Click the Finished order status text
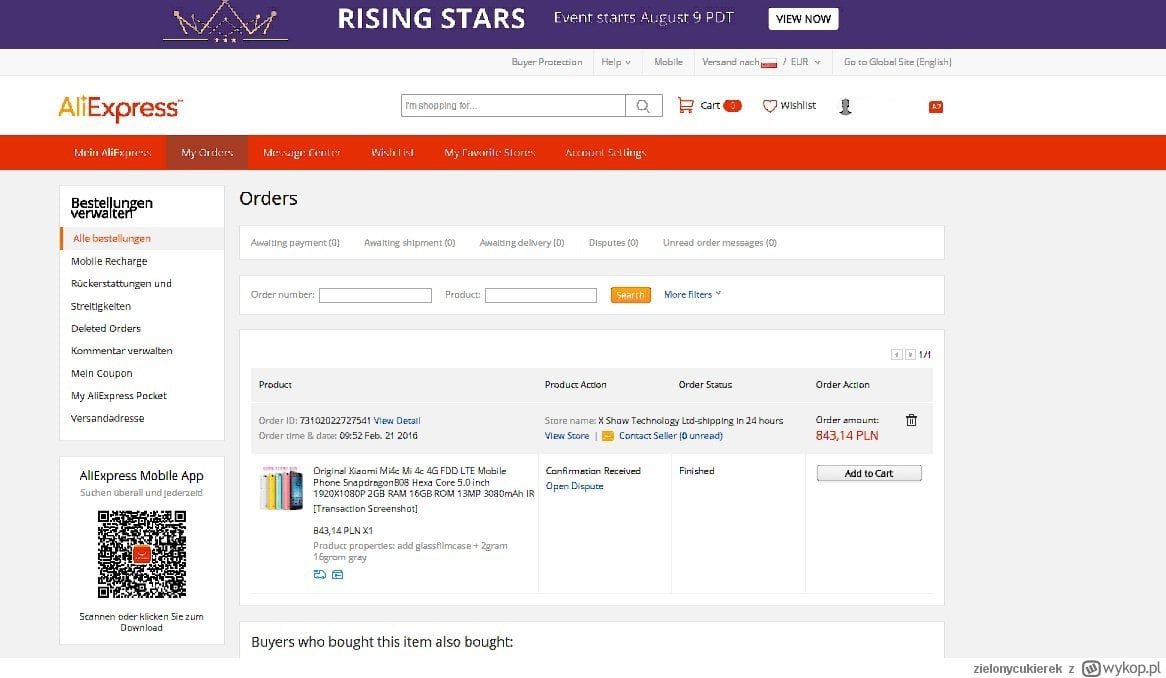Image resolution: width=1166 pixels, height=678 pixels. [697, 471]
